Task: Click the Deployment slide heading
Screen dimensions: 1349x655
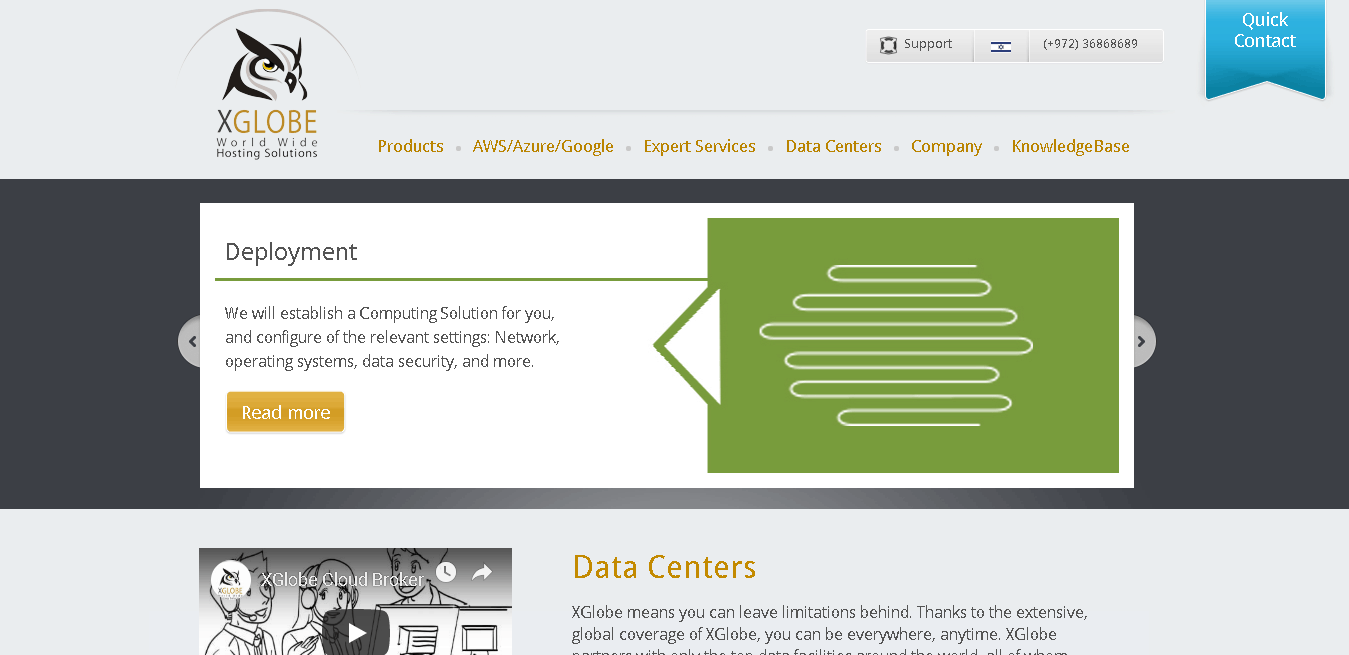Action: 291,251
